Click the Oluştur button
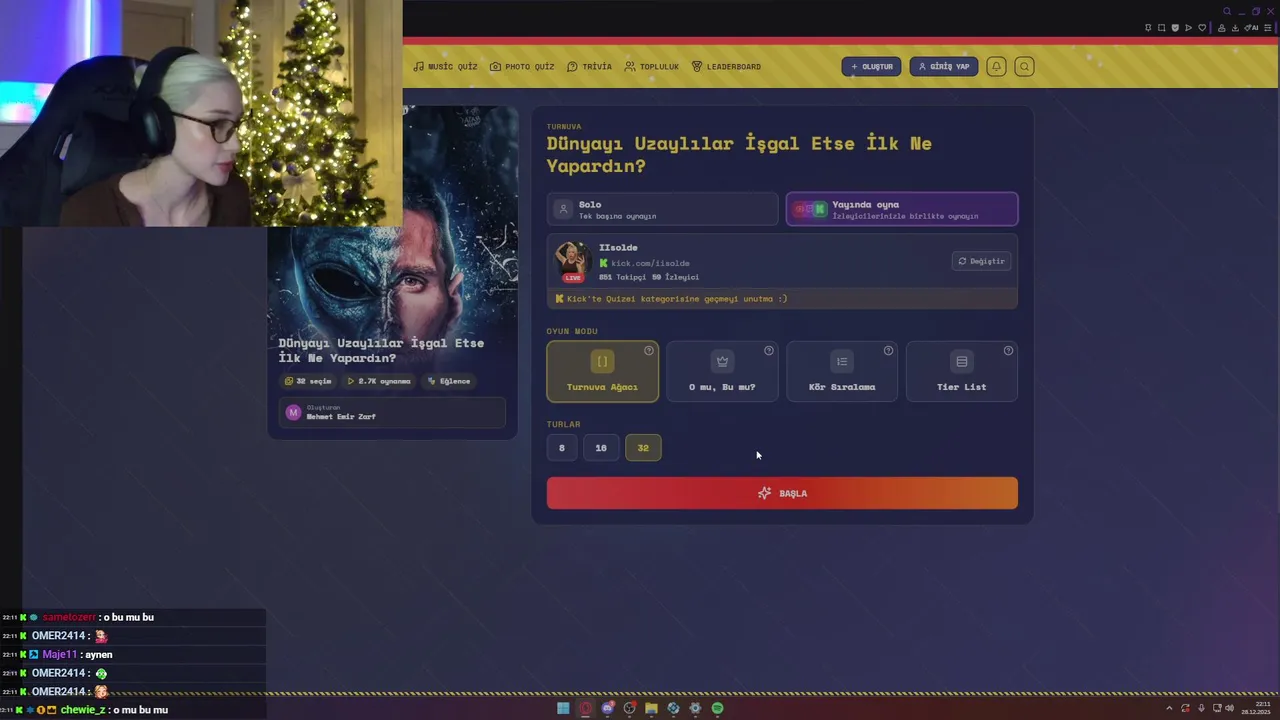 click(x=871, y=67)
